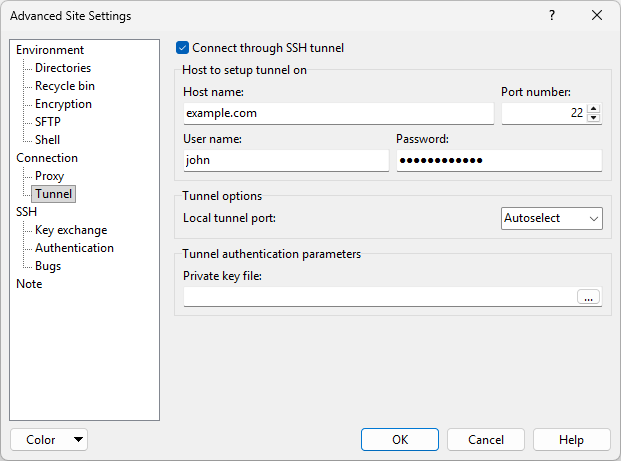Open the Local tunnel port dropdown
621x461 pixels.
[552, 218]
